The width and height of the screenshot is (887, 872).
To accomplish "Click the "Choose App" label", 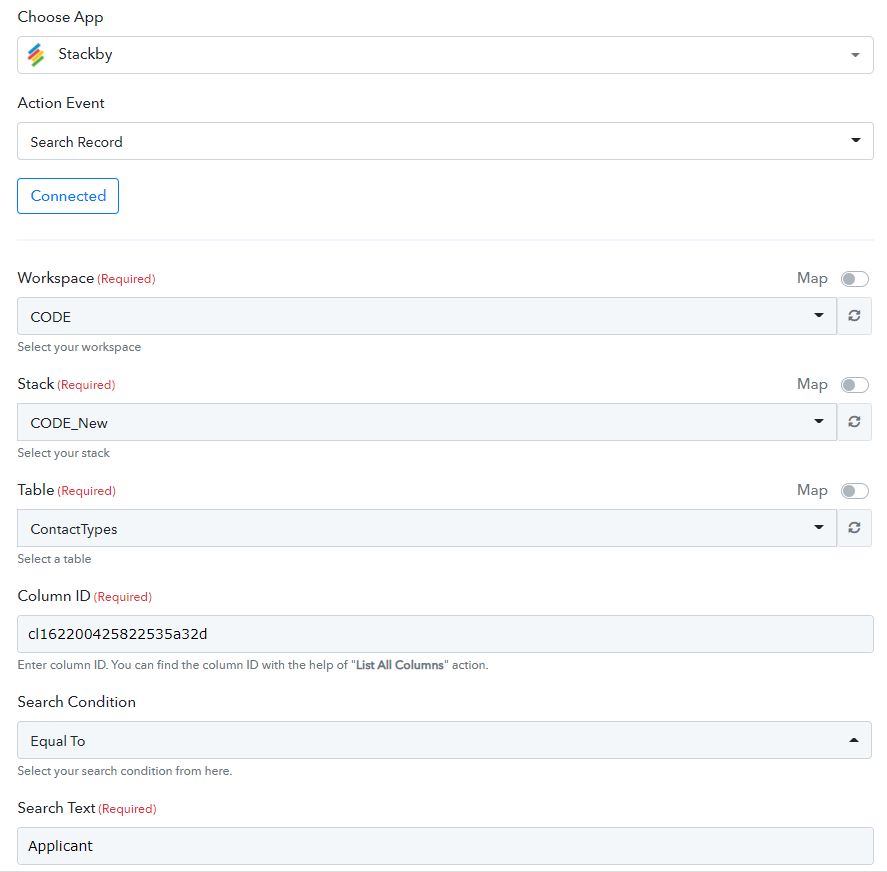I will tap(61, 18).
